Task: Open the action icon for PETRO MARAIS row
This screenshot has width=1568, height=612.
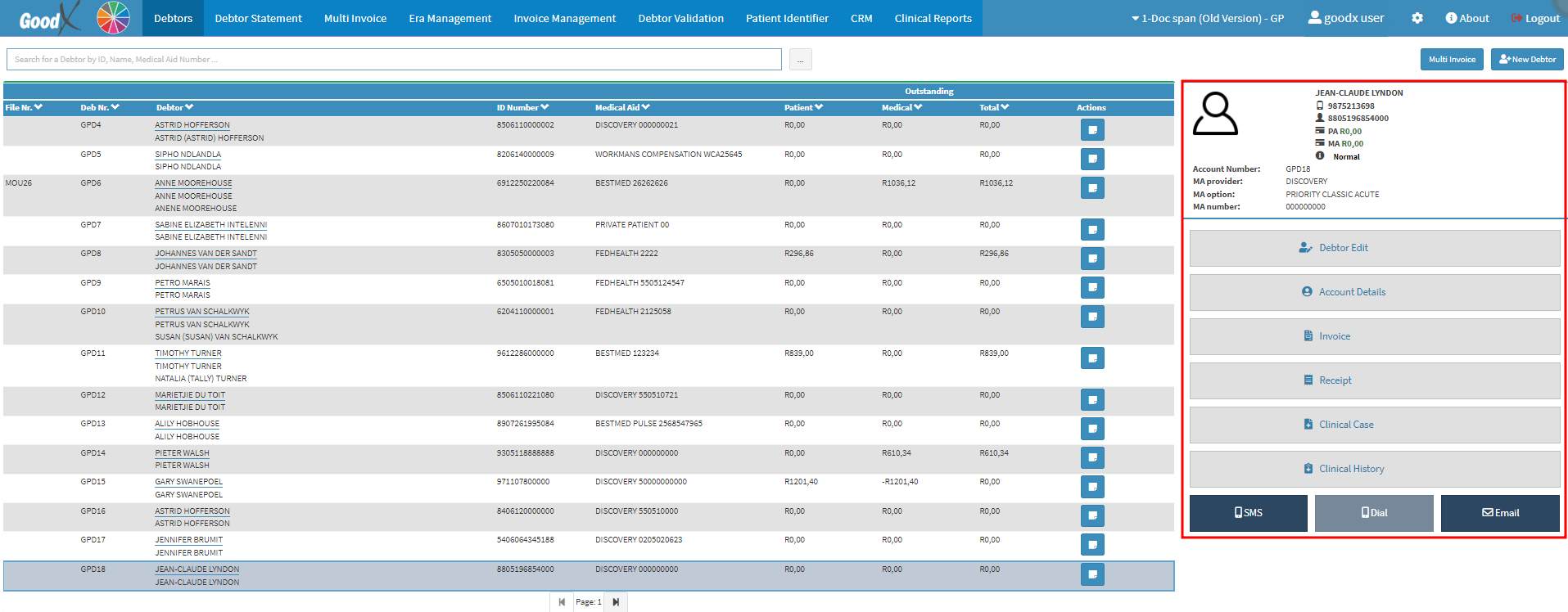Action: click(1092, 287)
